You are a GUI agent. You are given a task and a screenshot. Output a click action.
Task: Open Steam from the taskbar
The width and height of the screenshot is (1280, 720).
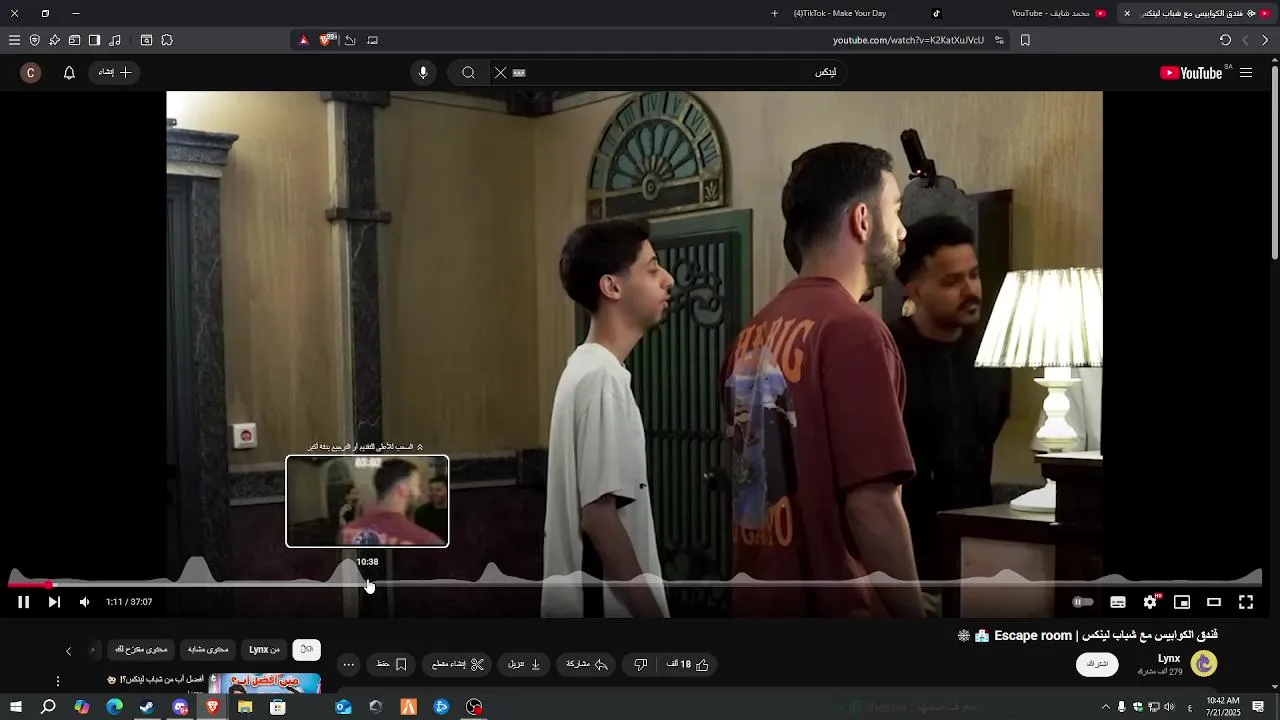147,707
